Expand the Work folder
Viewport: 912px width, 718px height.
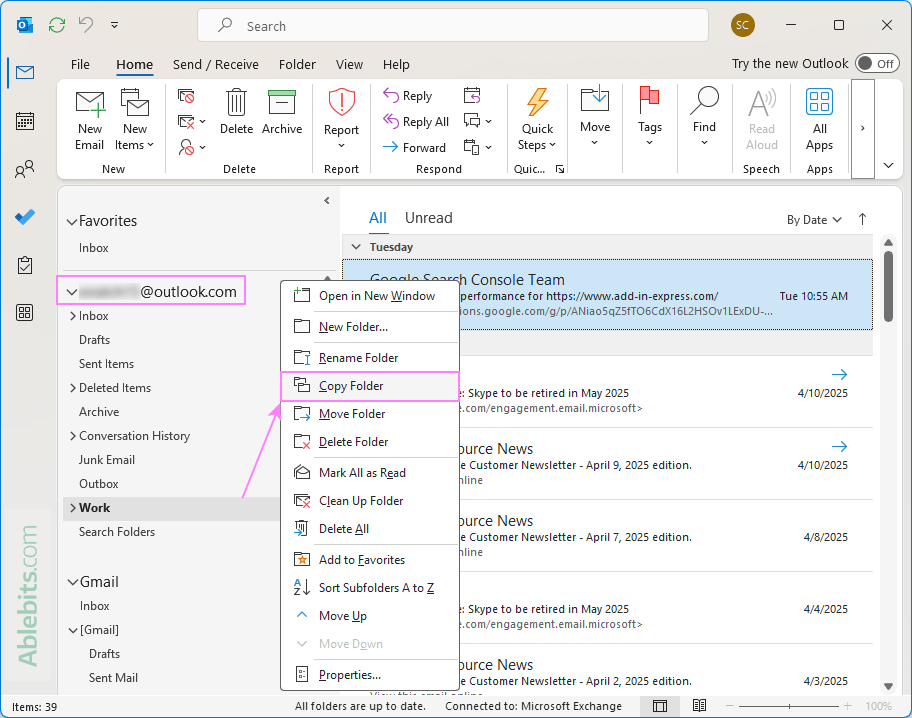tap(73, 508)
